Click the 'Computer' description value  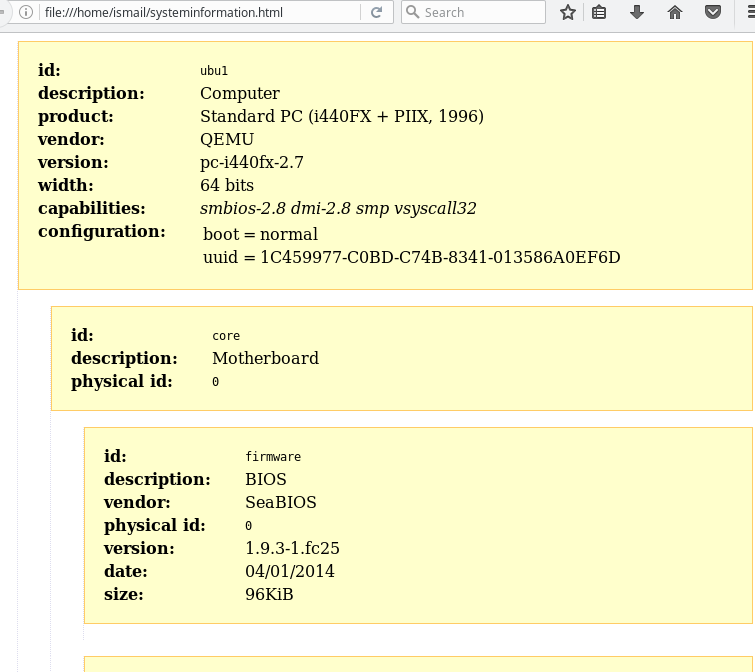pos(240,93)
